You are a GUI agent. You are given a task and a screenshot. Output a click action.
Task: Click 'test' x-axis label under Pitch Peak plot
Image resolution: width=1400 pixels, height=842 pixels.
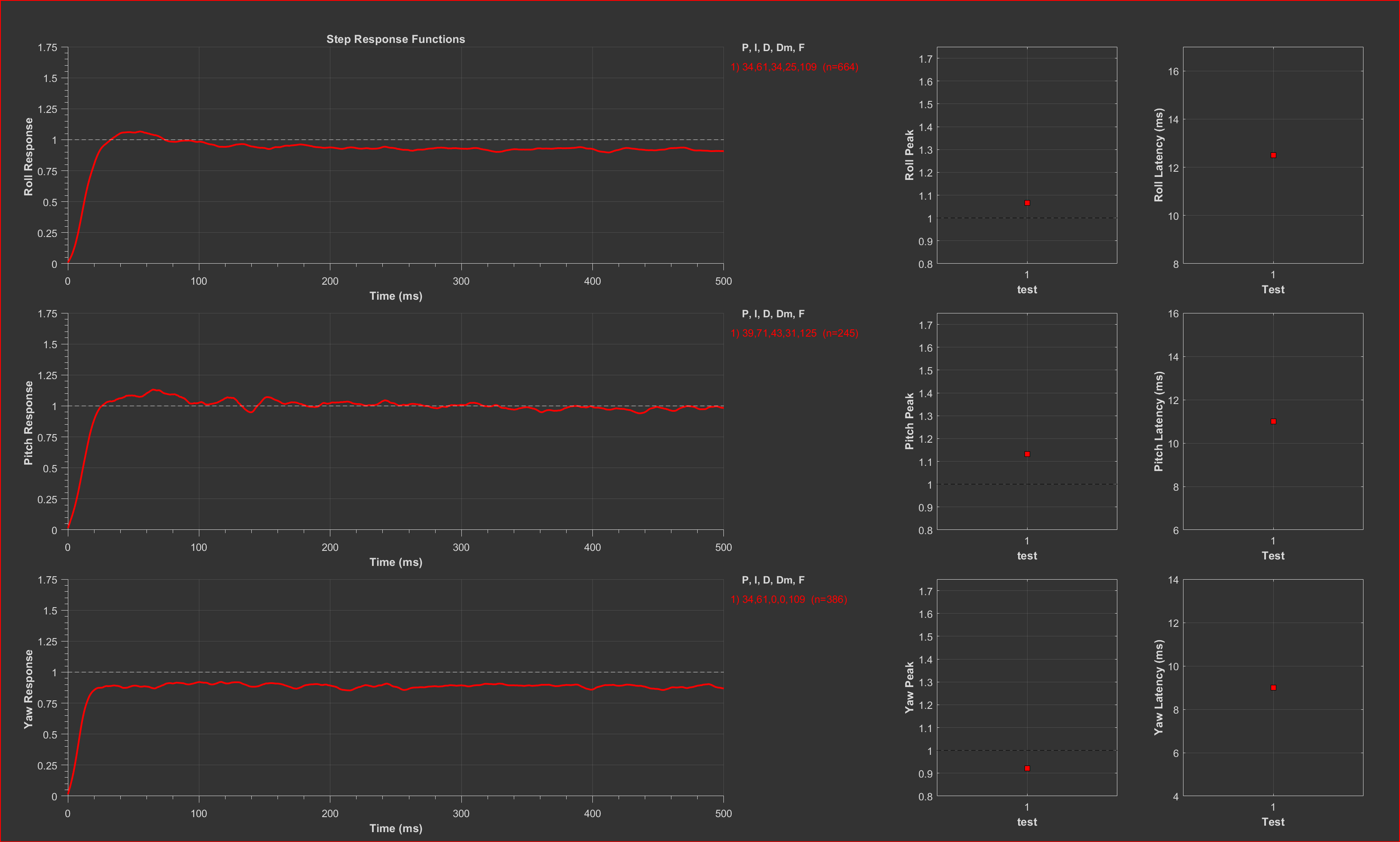coord(1027,556)
